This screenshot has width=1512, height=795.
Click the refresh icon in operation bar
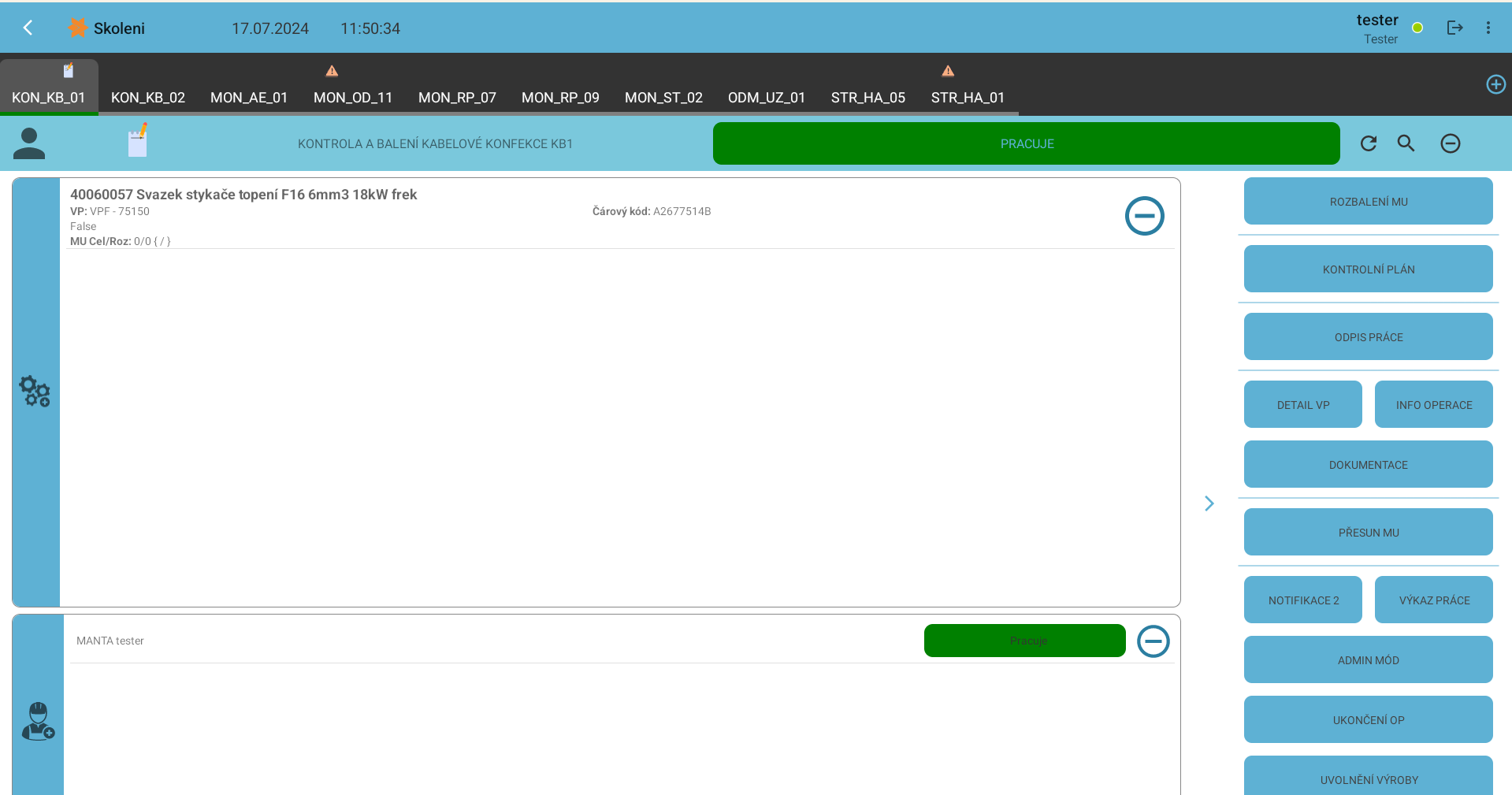coord(1369,143)
